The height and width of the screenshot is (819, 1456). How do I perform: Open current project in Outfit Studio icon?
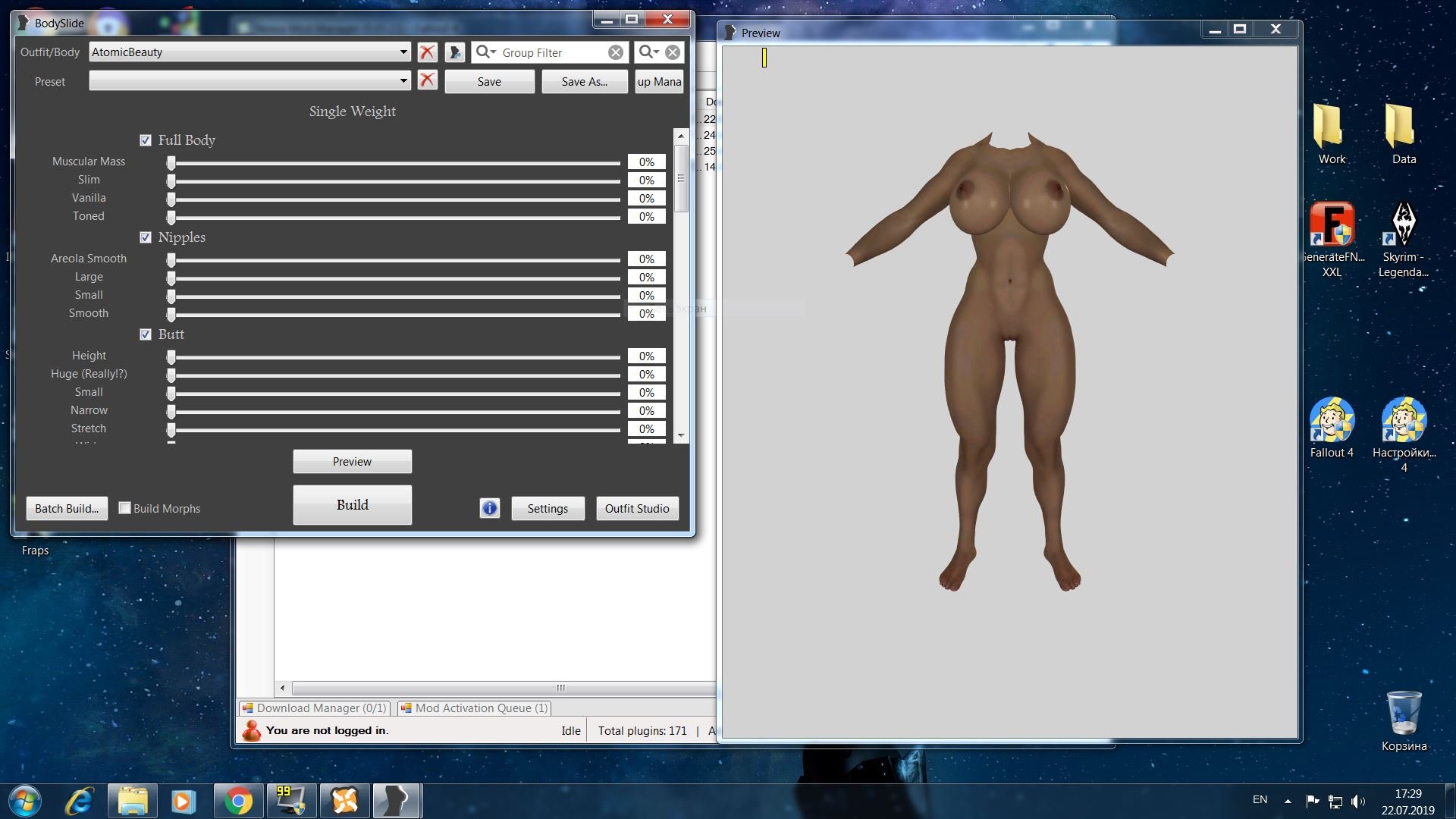click(x=454, y=52)
